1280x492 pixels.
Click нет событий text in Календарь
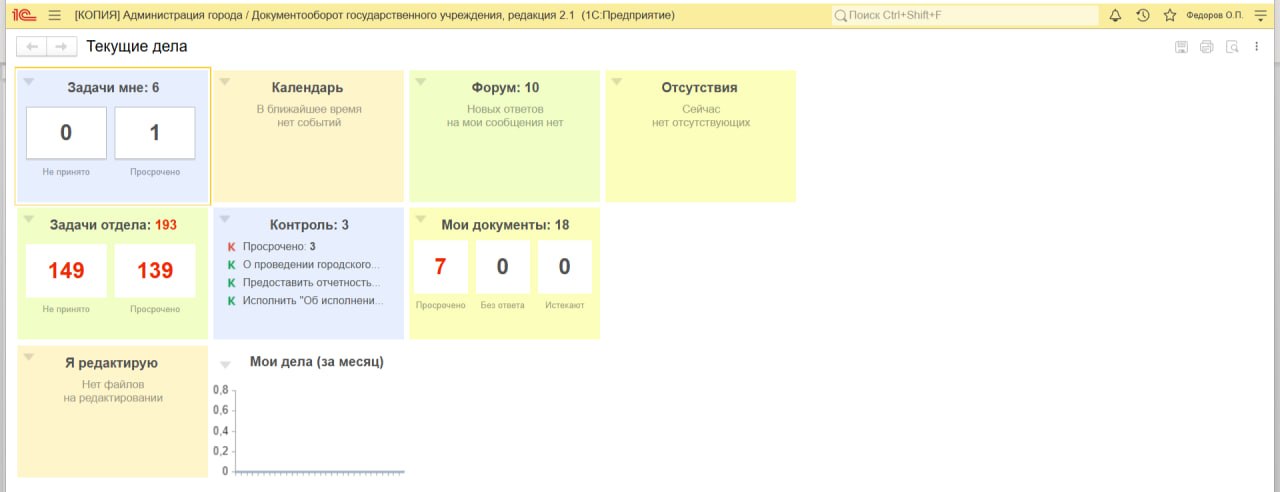[309, 123]
